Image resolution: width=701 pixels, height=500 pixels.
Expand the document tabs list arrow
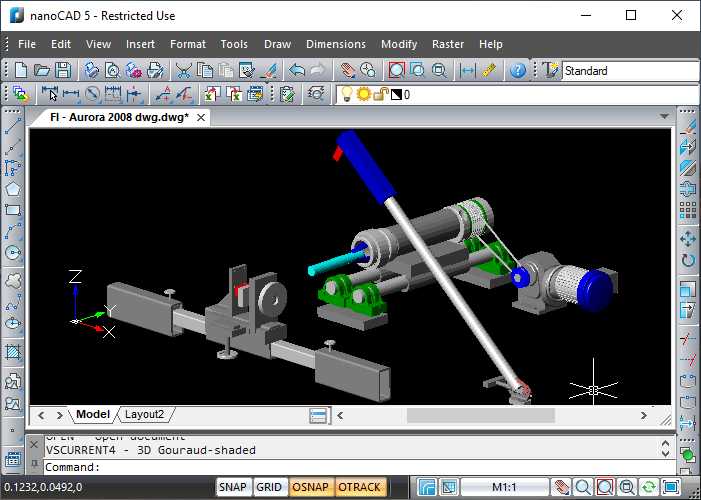pos(664,117)
